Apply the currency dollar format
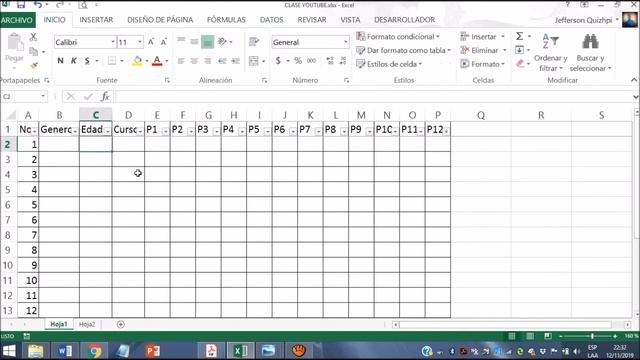The width and height of the screenshot is (640, 360). coord(278,61)
